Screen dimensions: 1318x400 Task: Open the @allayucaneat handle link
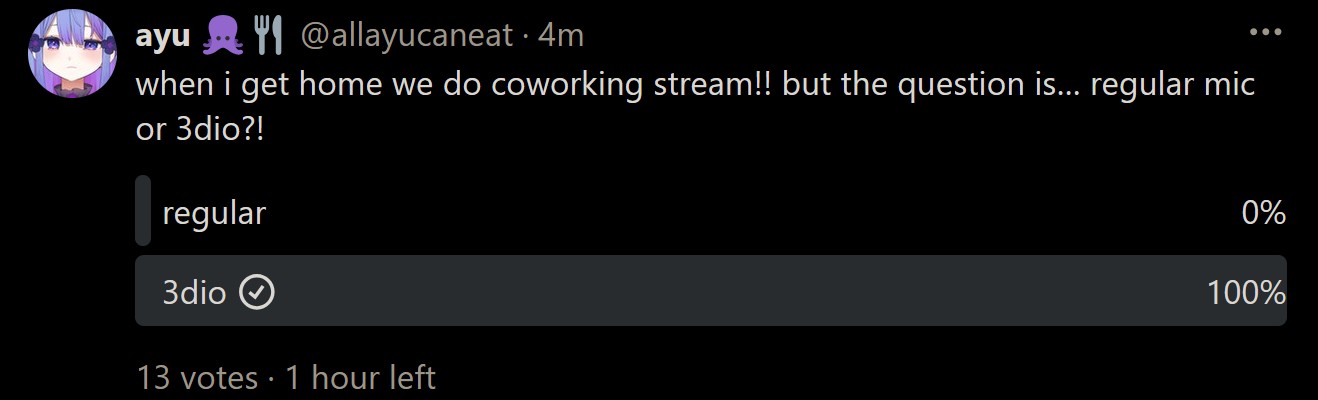[408, 37]
